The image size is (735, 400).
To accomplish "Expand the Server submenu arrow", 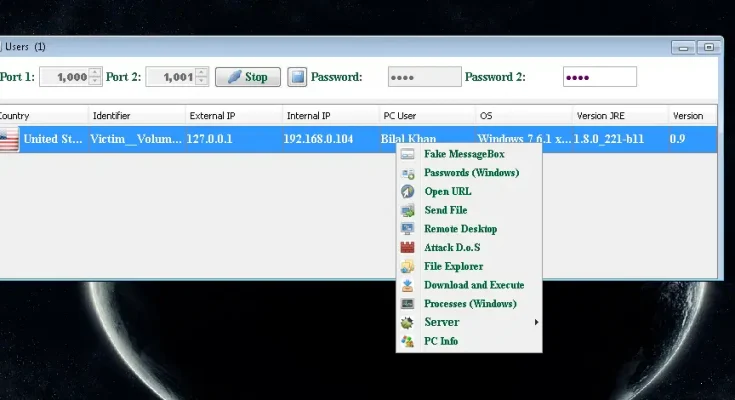I will pyautogui.click(x=536, y=322).
